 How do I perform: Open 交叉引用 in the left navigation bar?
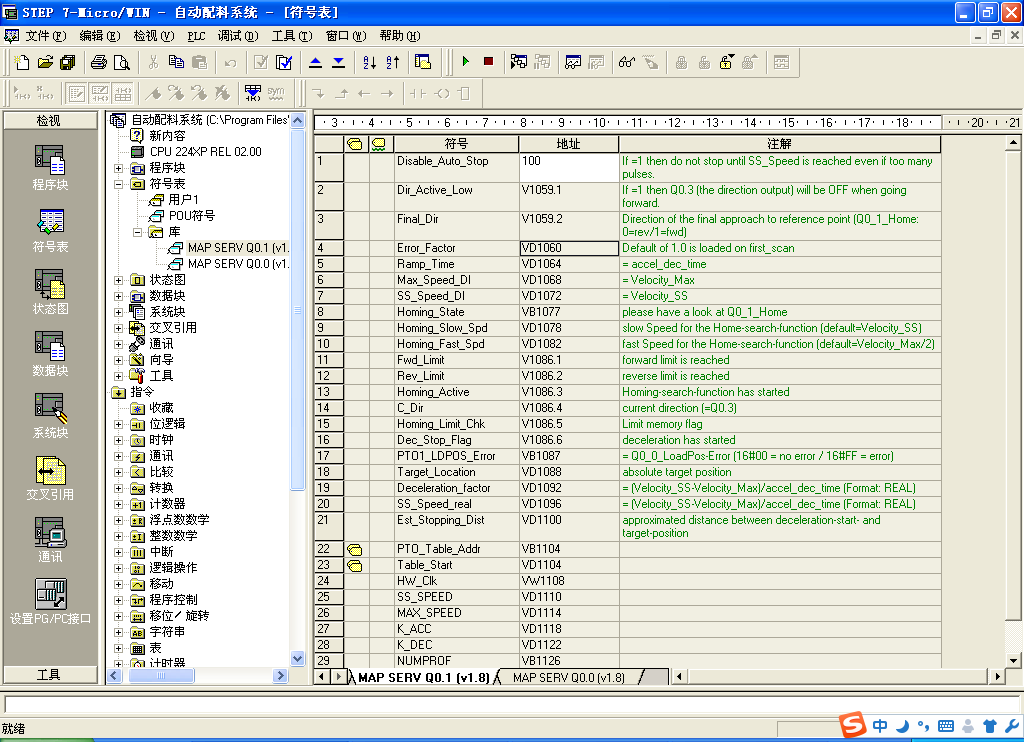[x=50, y=478]
